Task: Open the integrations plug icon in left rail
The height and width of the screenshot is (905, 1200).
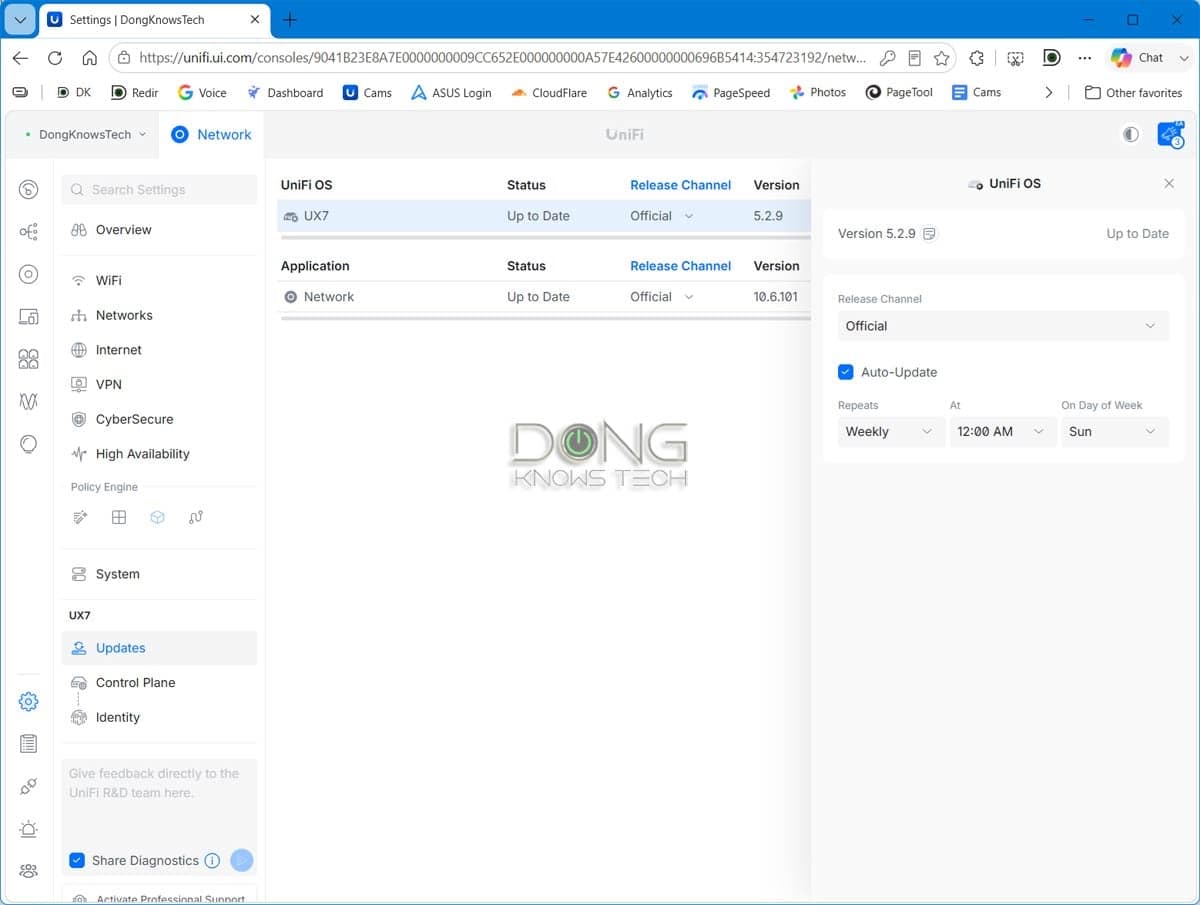Action: (28, 787)
